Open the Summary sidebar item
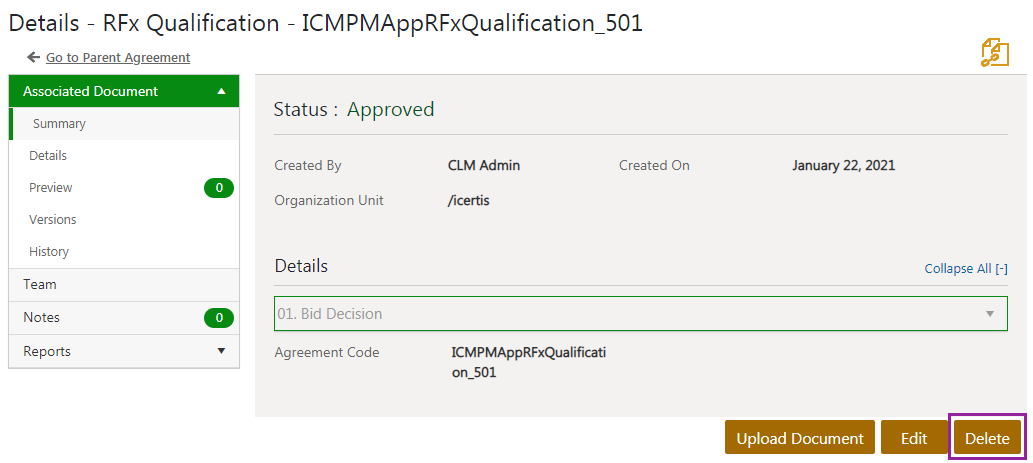Screen dimensions: 1033x463 59,124
